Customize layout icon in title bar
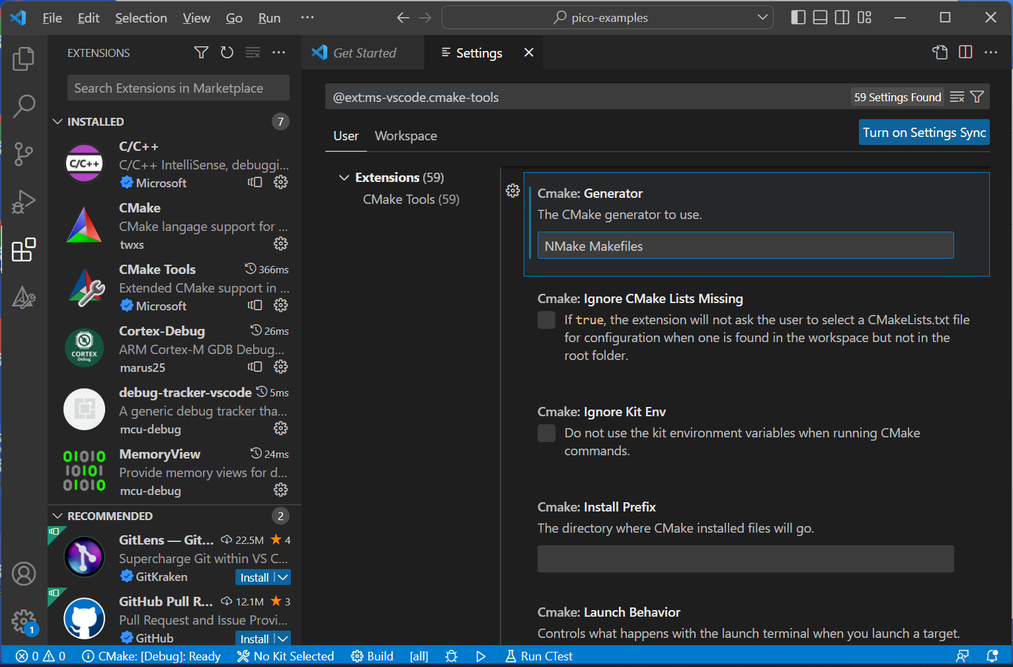The height and width of the screenshot is (667, 1013). 864,17
